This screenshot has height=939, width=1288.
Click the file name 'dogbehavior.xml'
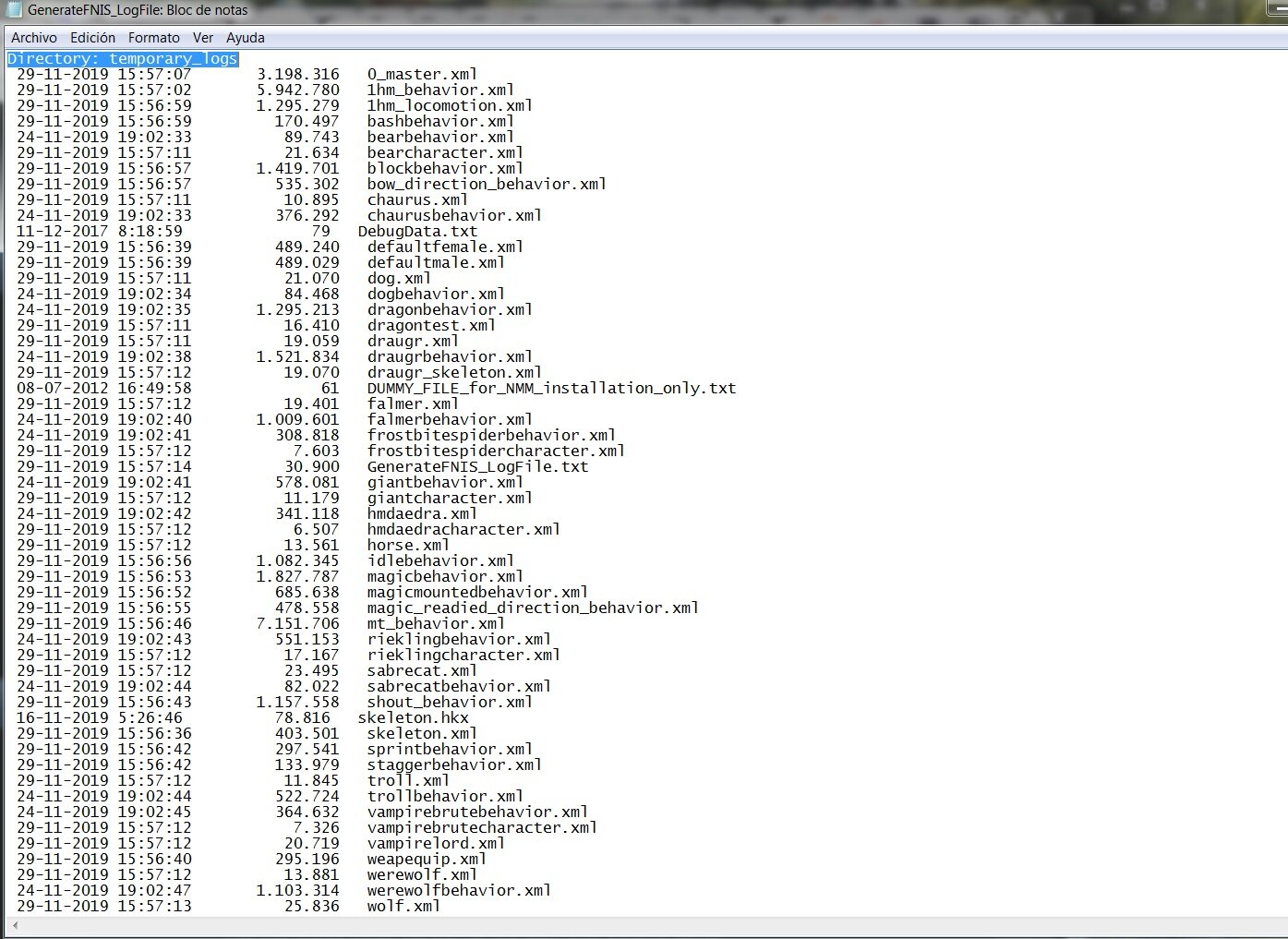pyautogui.click(x=436, y=294)
